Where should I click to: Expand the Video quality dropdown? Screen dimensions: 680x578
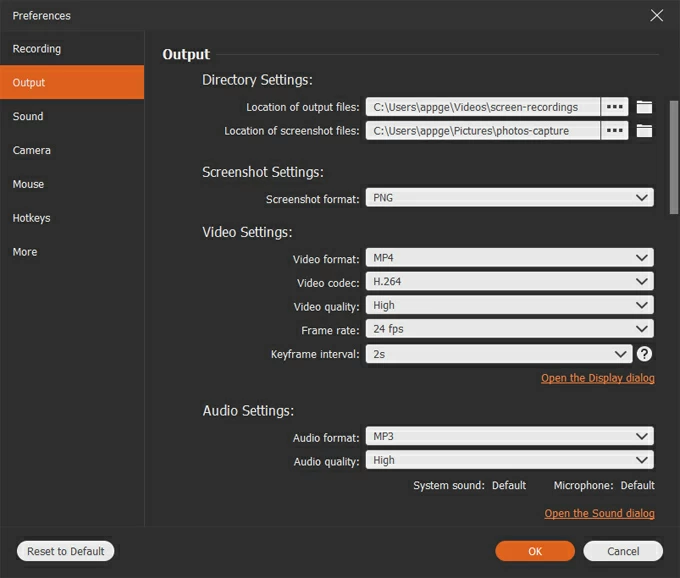tap(509, 305)
